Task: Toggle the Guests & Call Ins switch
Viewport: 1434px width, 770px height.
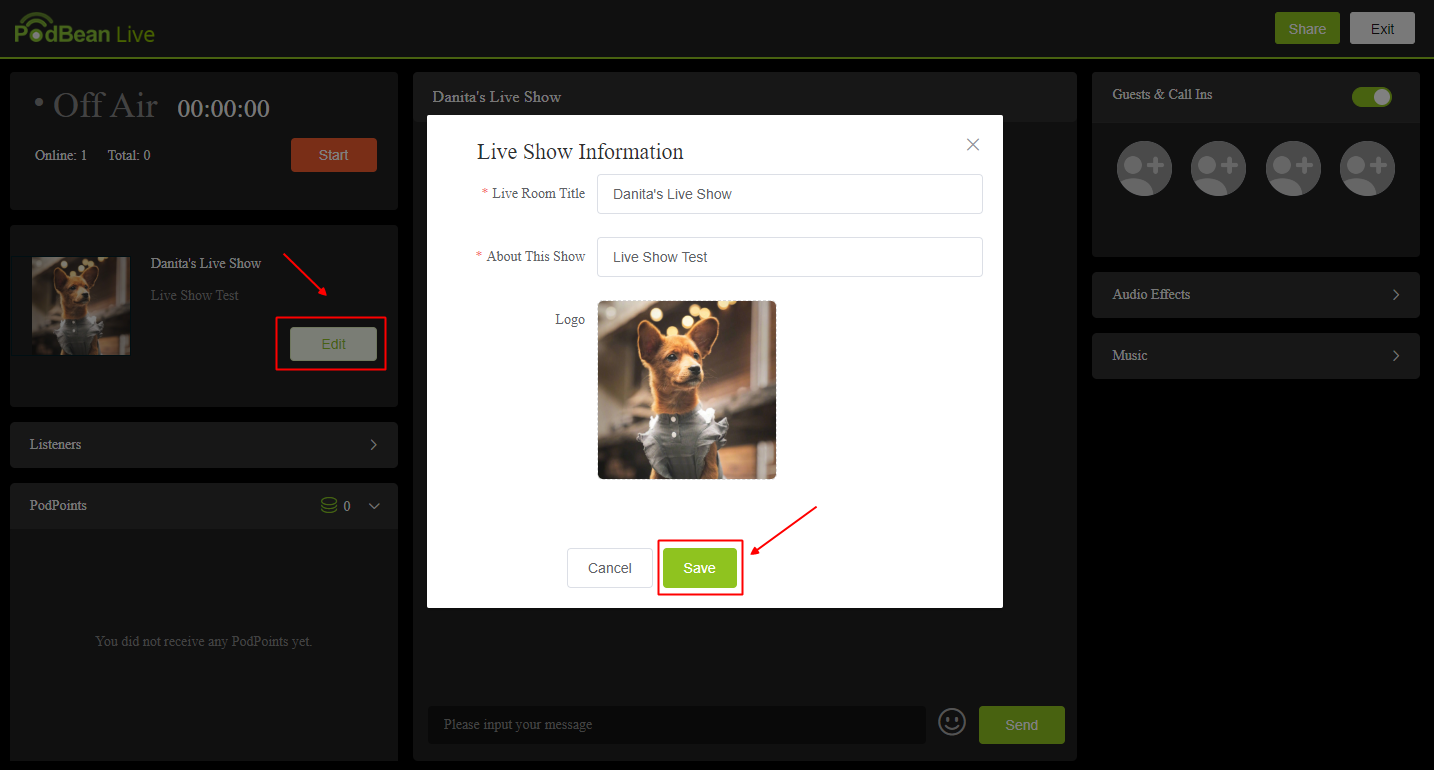Action: pos(1372,97)
